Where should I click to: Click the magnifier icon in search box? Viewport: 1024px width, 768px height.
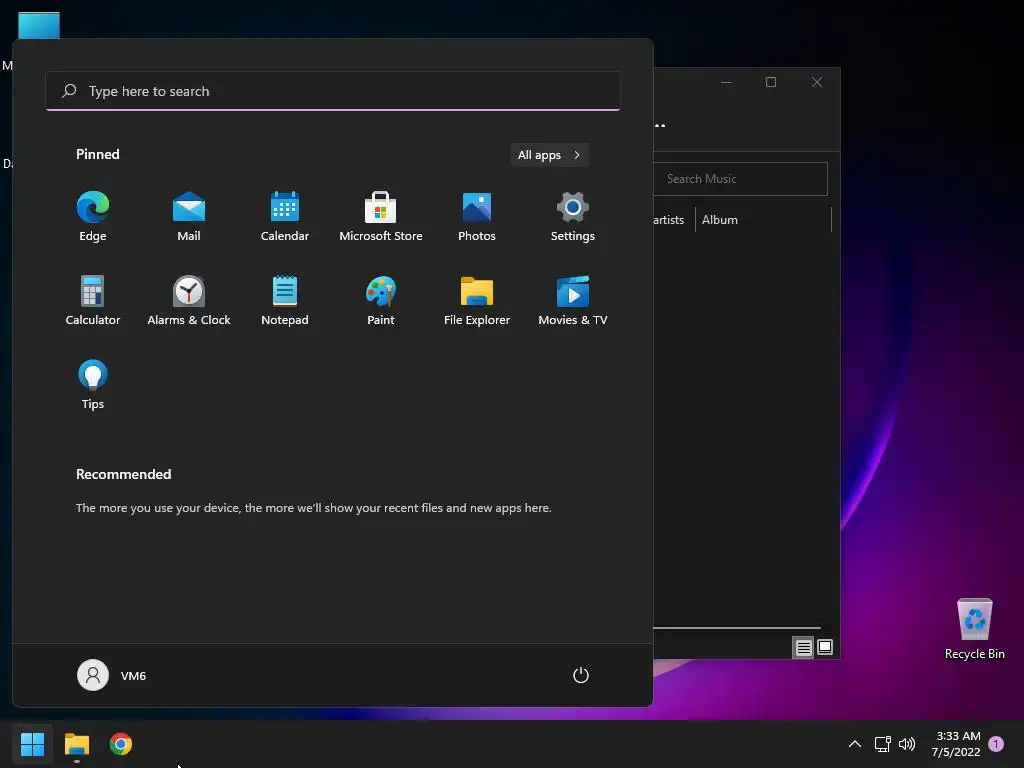[x=69, y=91]
